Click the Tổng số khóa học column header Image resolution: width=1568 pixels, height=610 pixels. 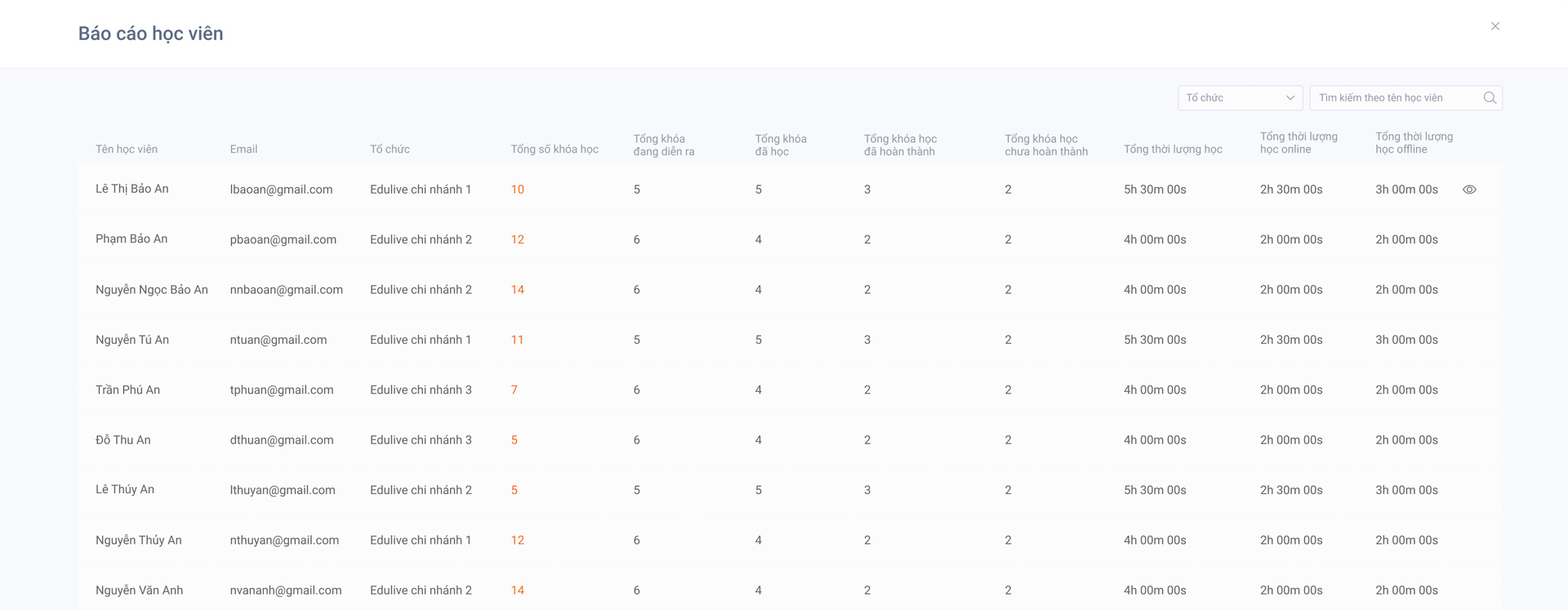tap(555, 149)
